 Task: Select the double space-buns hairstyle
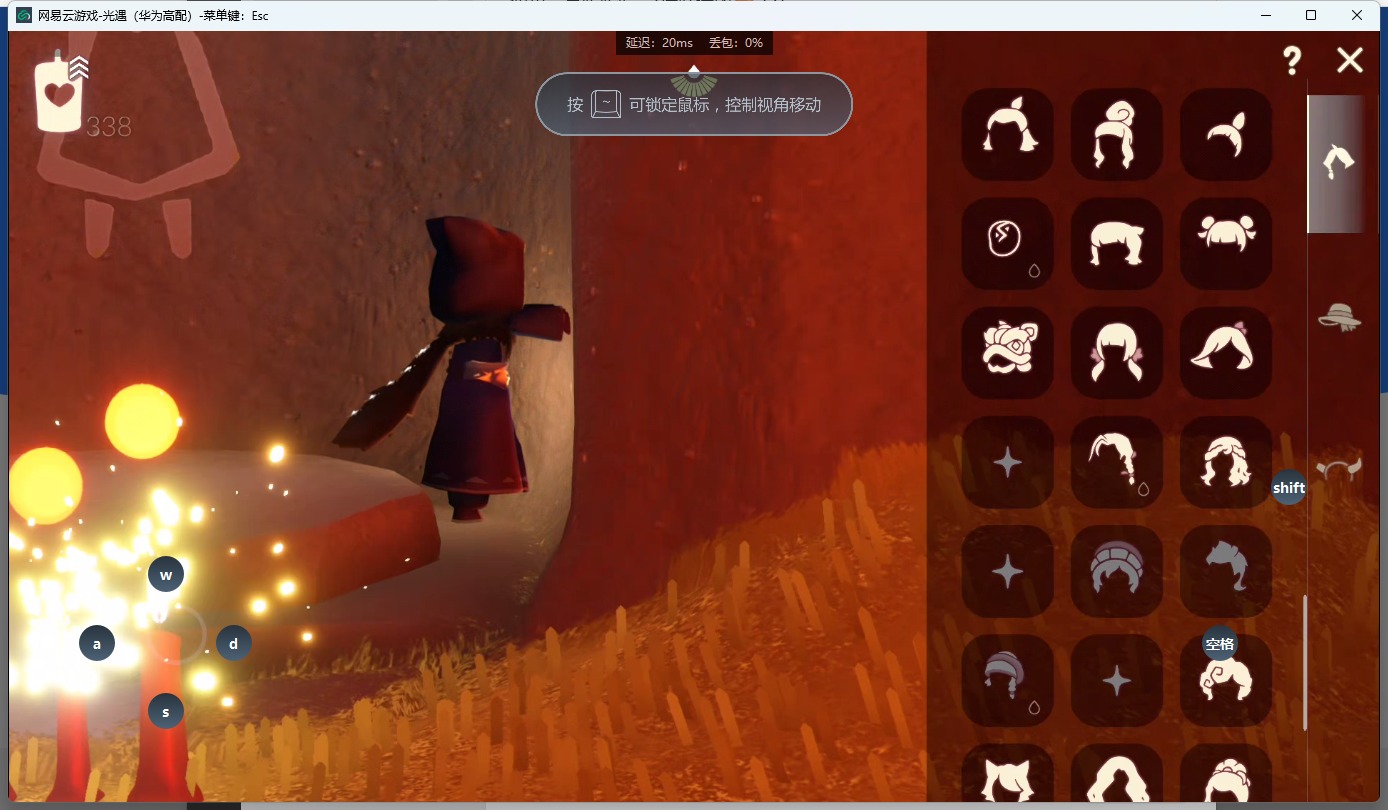click(x=1226, y=243)
